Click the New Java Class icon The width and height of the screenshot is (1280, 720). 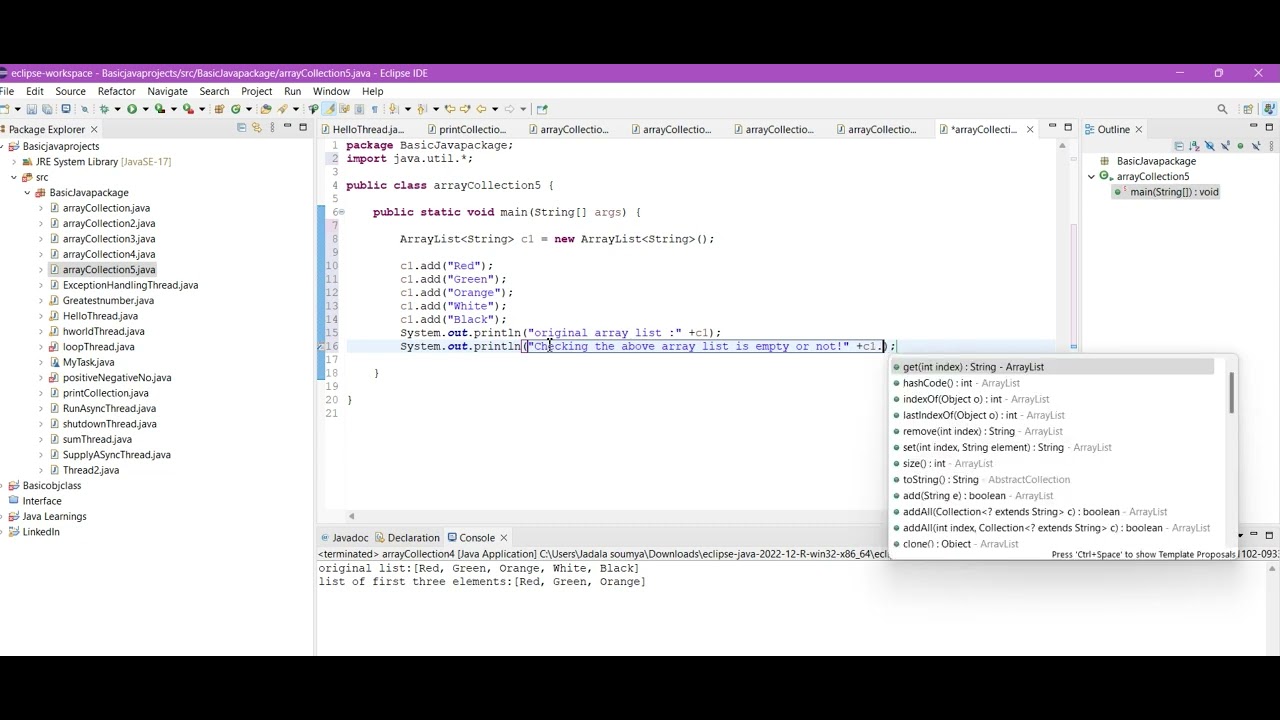[236, 109]
